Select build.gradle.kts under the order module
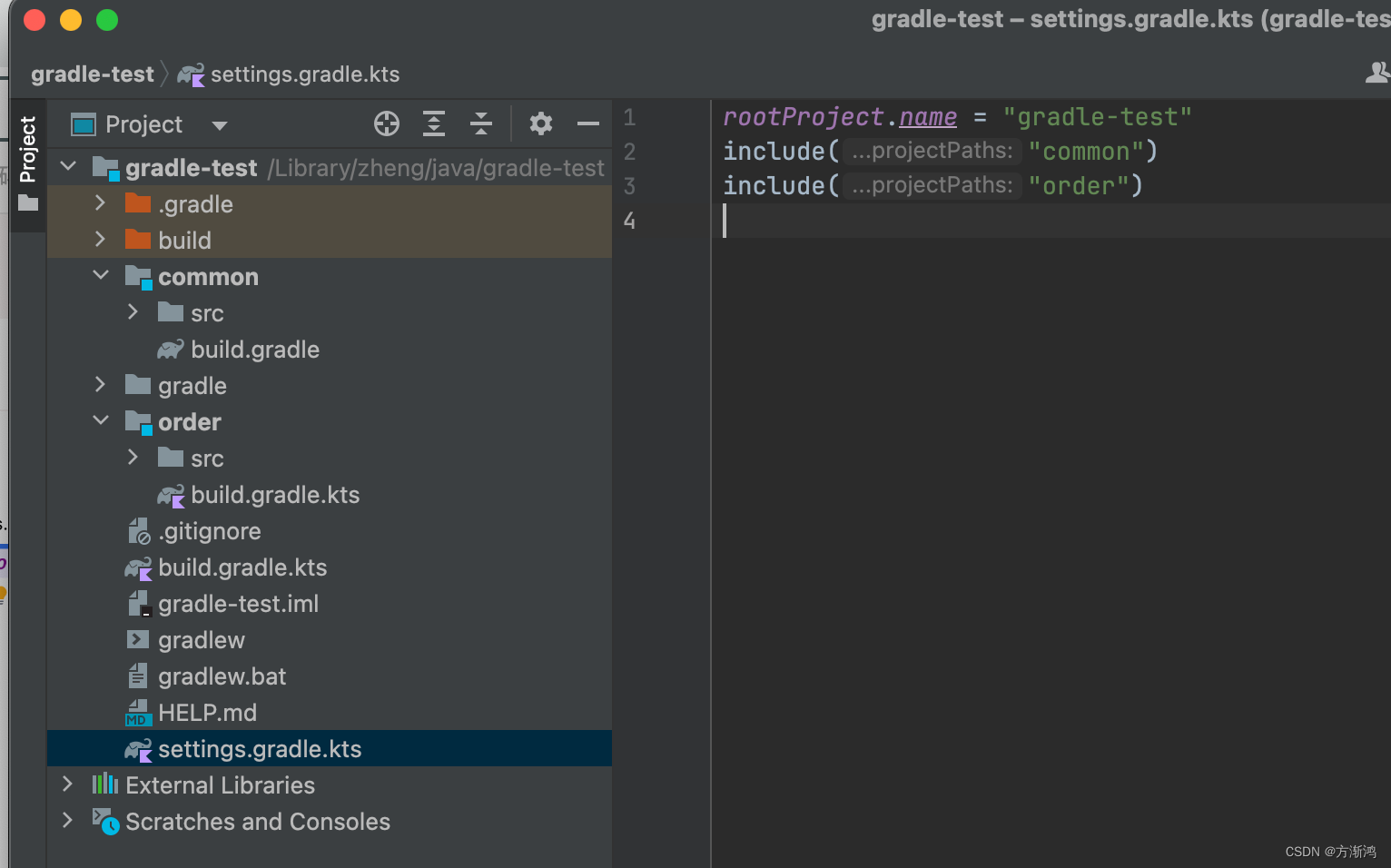This screenshot has width=1391, height=868. pyautogui.click(x=275, y=495)
